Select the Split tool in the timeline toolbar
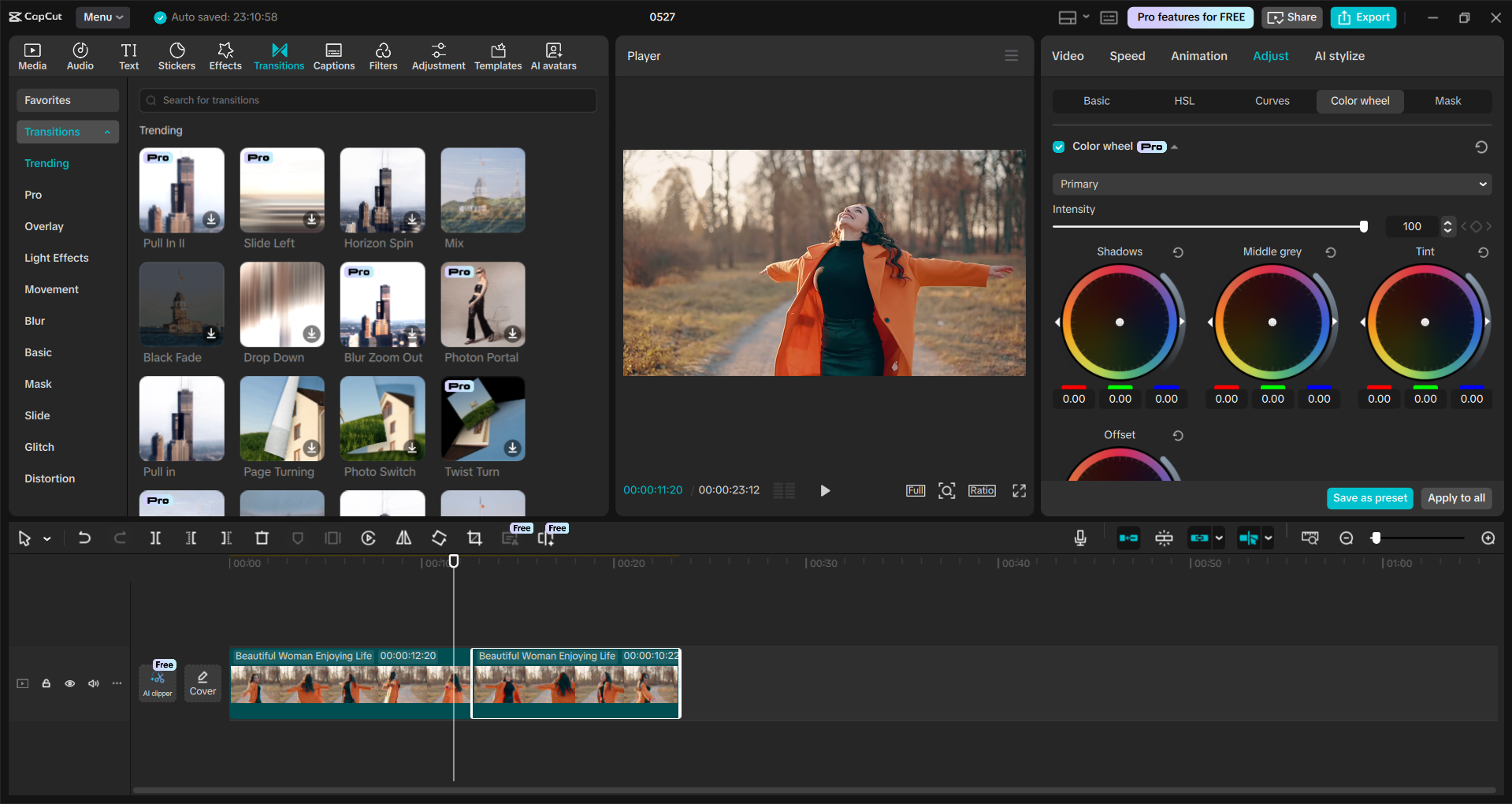The image size is (1512, 804). (155, 538)
